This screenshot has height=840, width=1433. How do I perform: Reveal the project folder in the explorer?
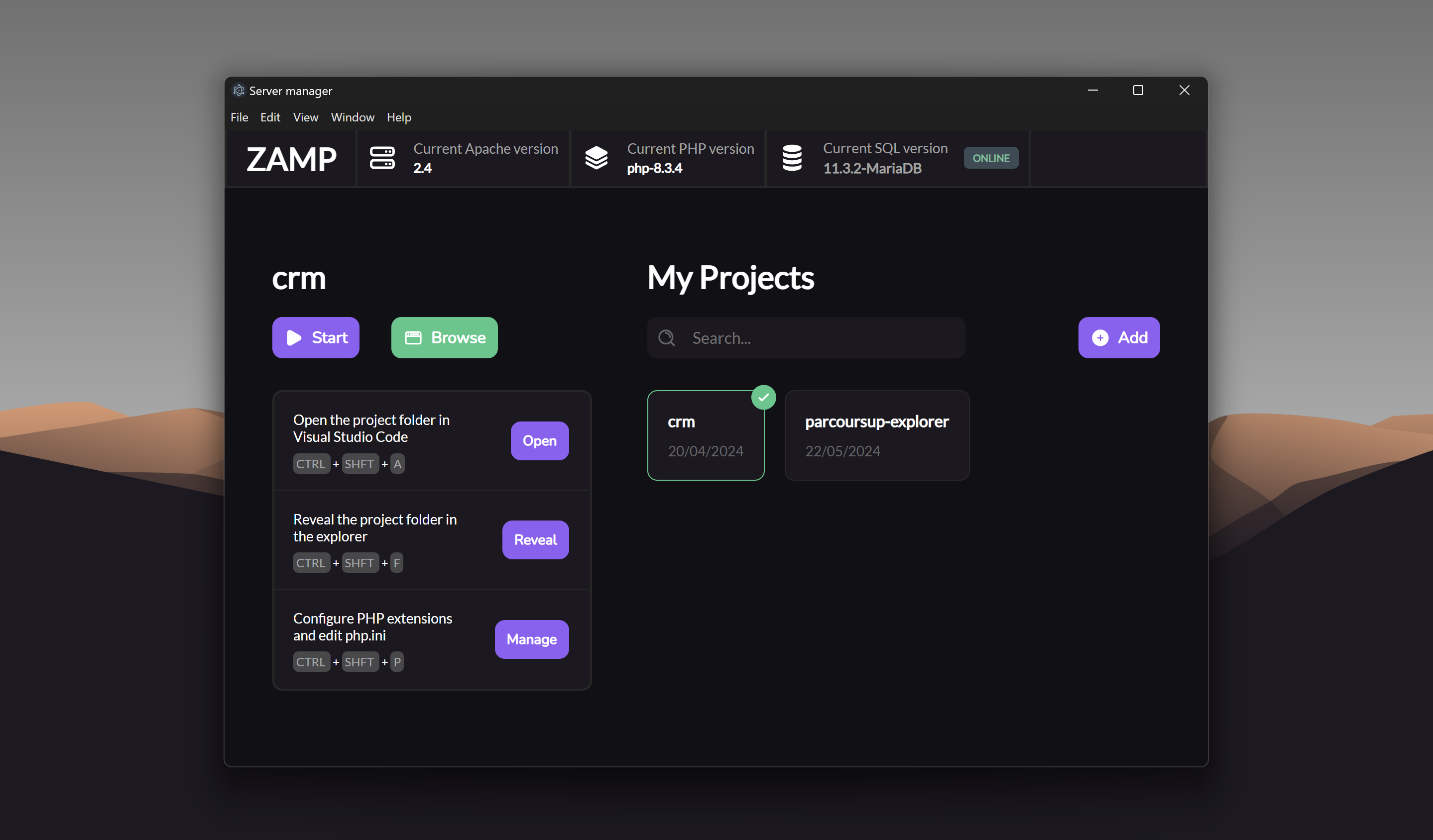(x=535, y=539)
